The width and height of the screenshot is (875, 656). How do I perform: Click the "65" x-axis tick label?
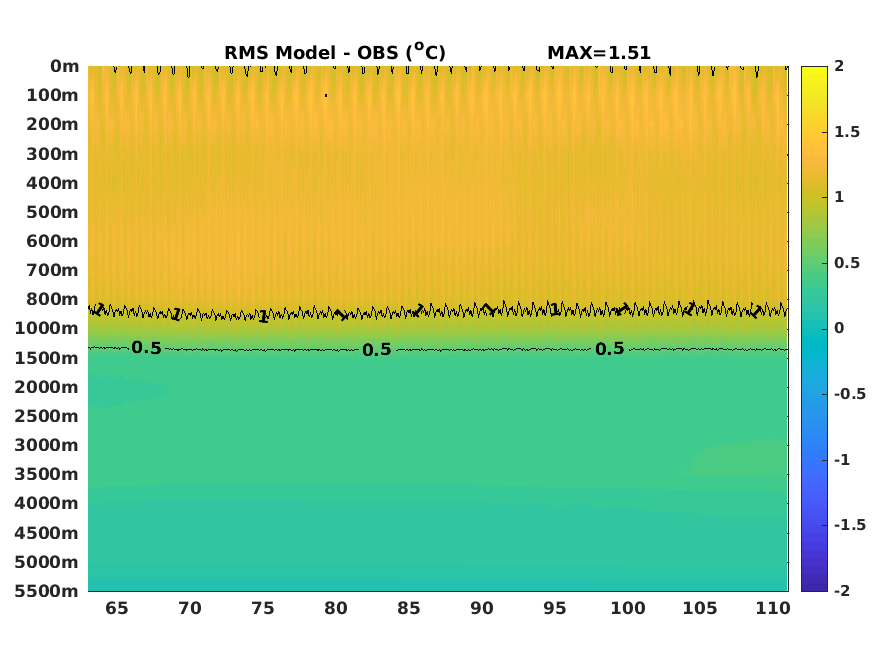117,608
